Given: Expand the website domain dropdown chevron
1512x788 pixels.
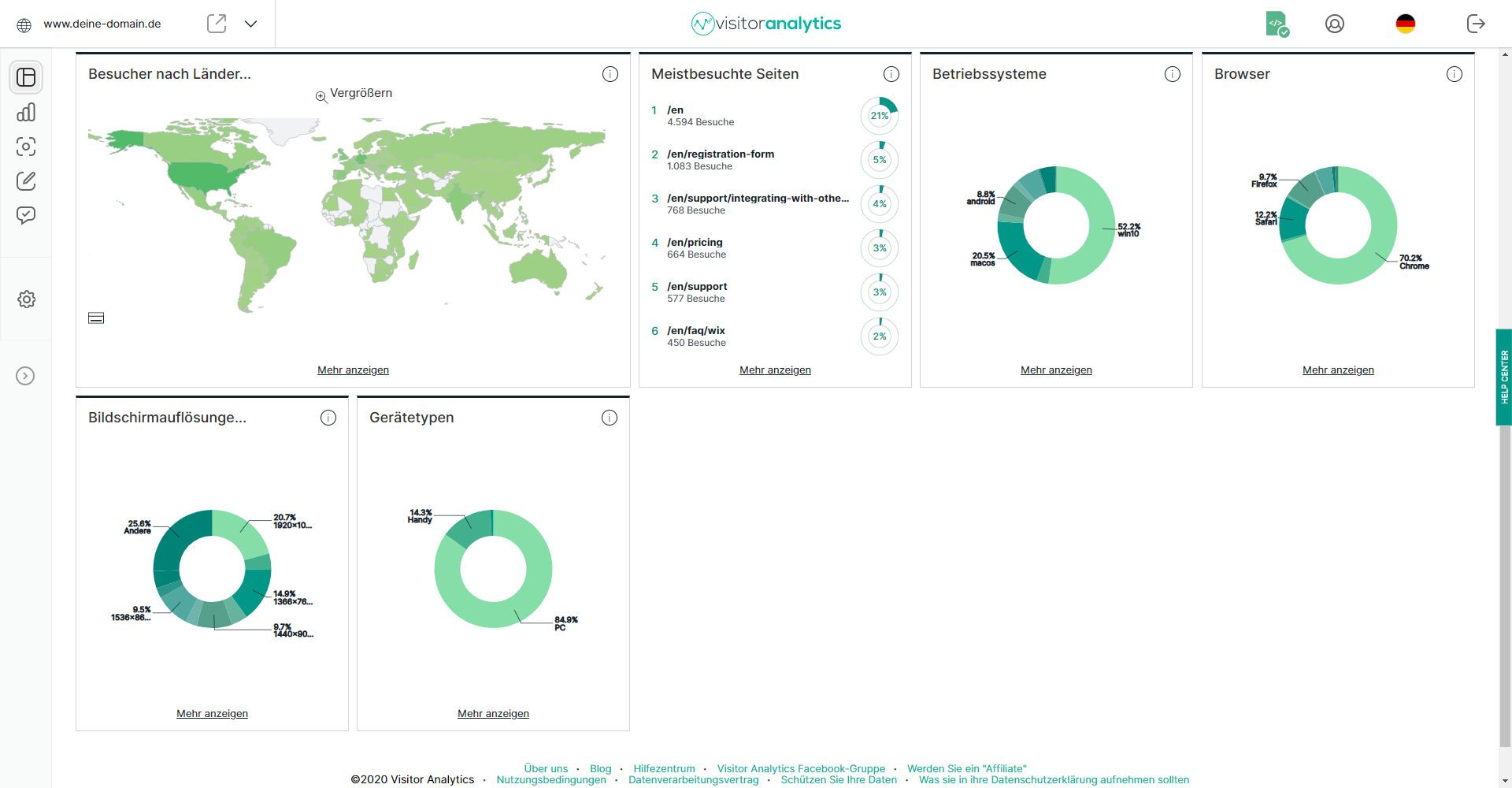Looking at the screenshot, I should click(x=250, y=24).
